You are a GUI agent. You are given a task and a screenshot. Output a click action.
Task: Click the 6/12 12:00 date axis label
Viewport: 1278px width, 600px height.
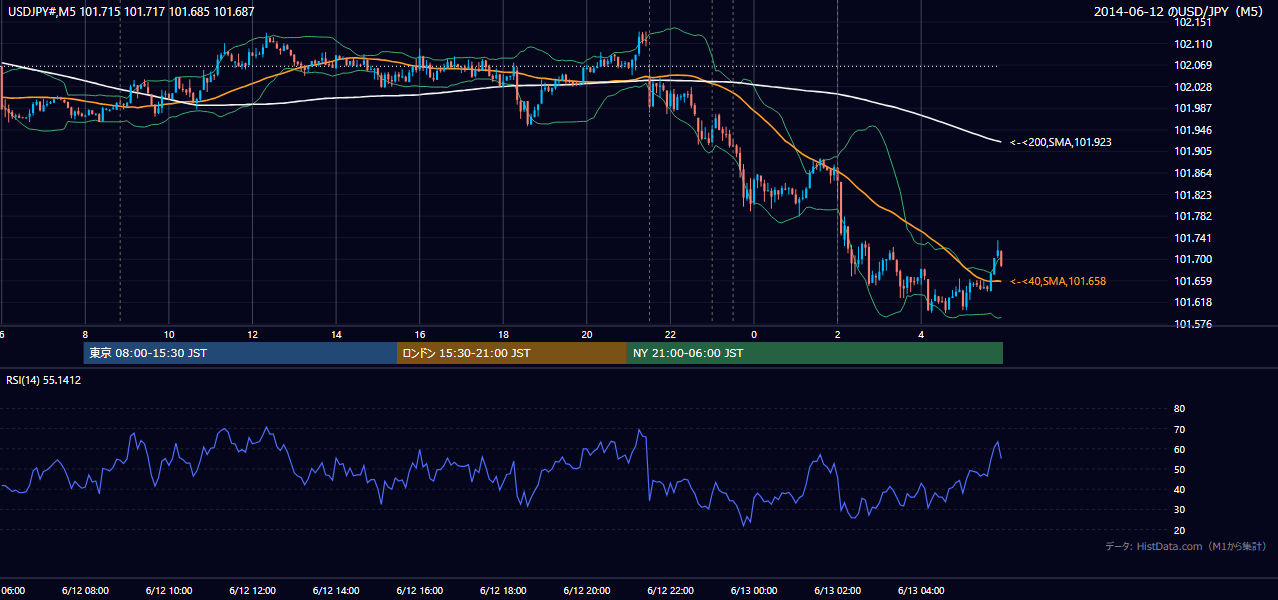252,590
